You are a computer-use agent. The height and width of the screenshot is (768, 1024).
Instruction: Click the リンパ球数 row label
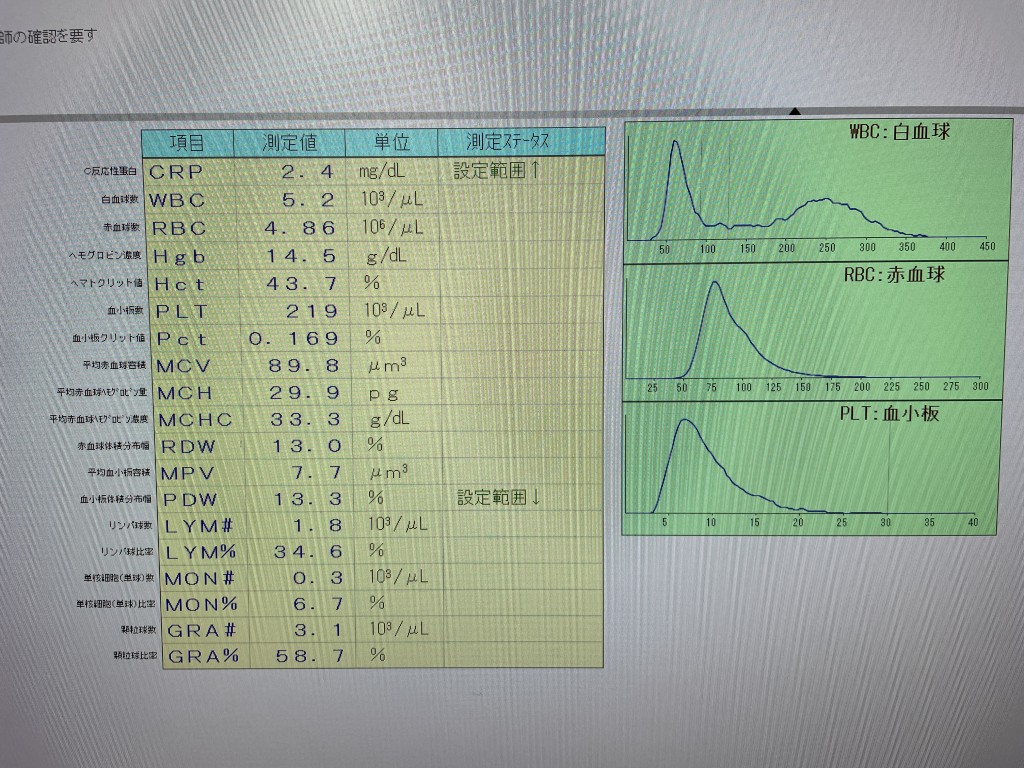point(131,525)
